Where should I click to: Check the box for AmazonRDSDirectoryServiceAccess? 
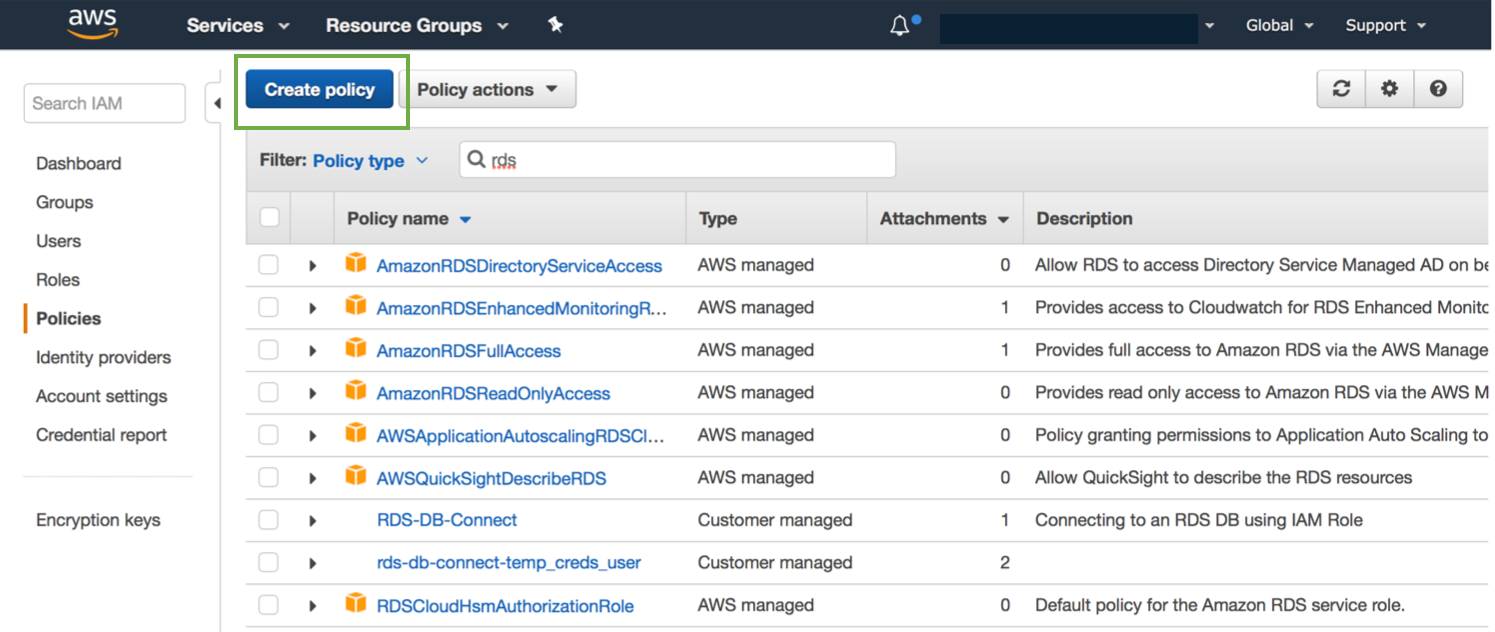click(x=268, y=265)
